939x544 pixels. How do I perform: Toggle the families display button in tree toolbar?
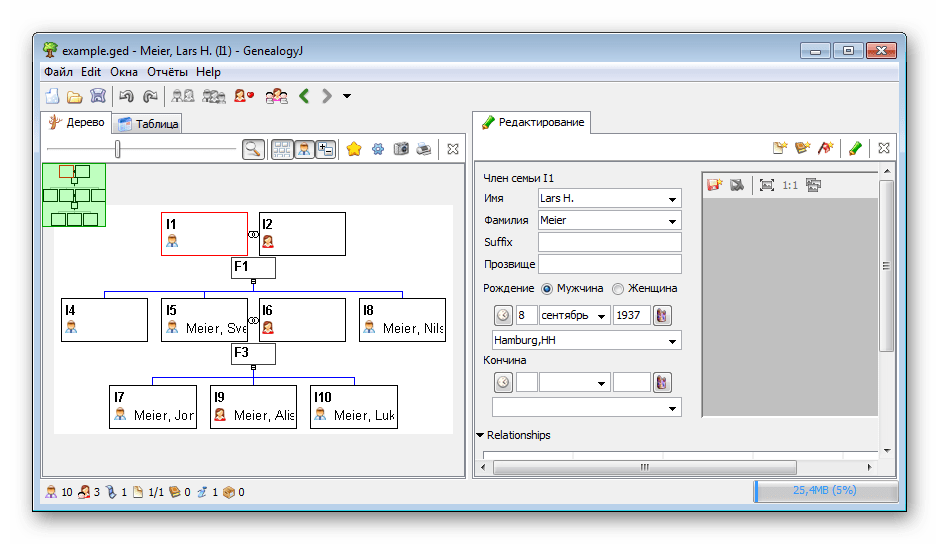coord(282,149)
